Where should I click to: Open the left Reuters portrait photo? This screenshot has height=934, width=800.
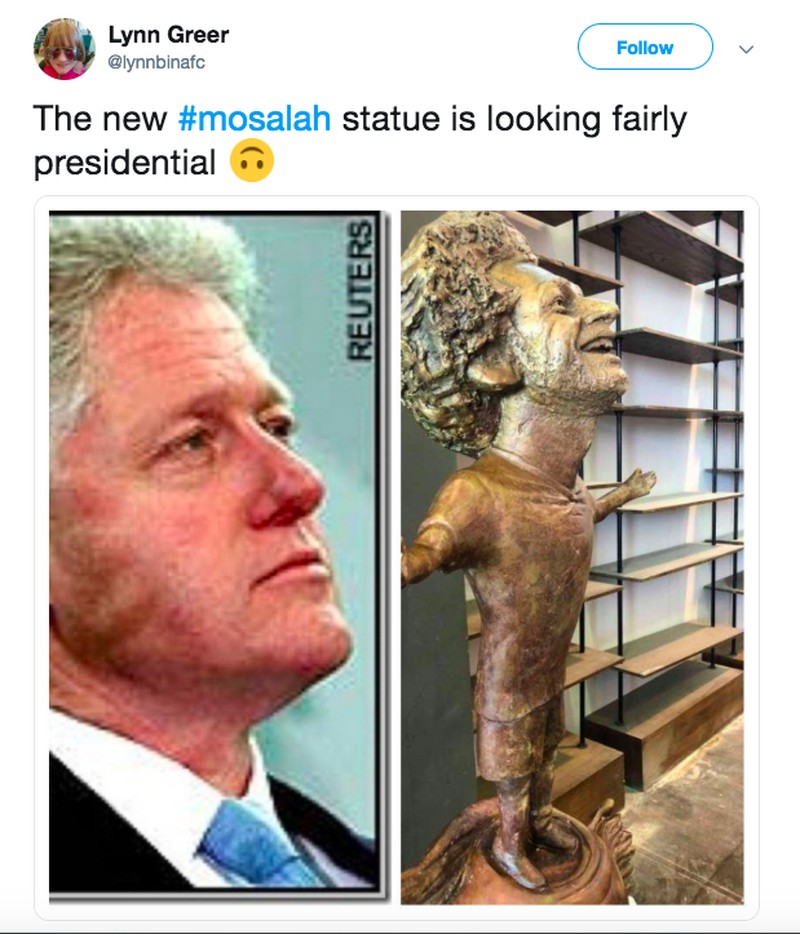tap(217, 553)
